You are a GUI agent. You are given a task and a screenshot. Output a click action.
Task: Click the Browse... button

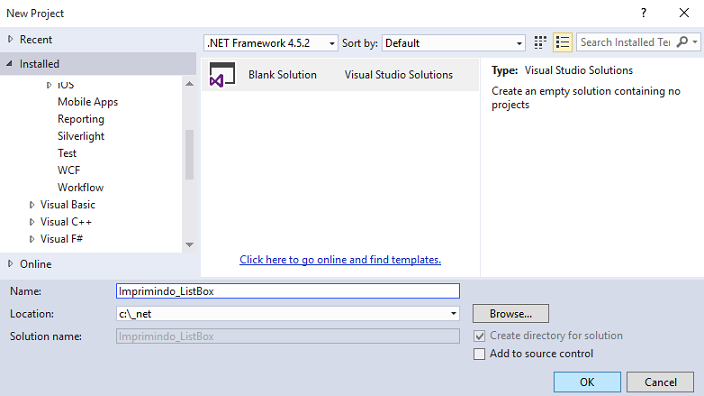pos(510,313)
